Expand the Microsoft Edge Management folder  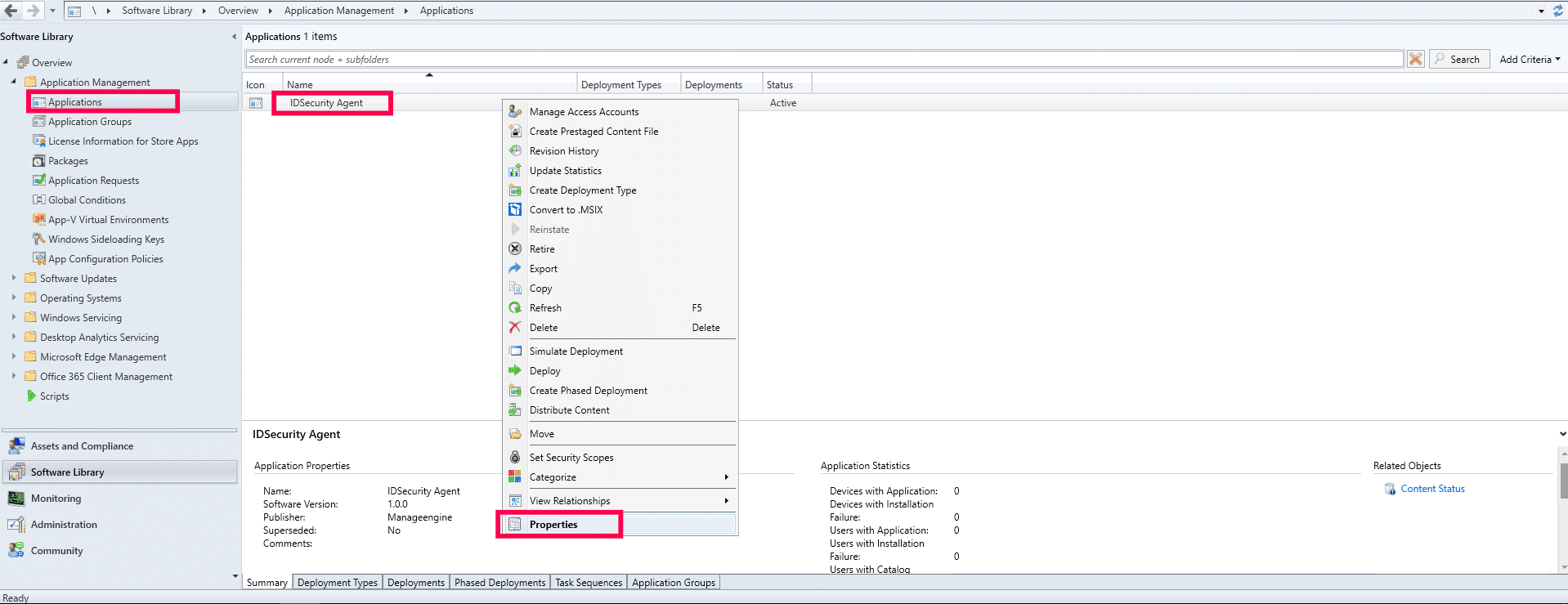[x=14, y=356]
